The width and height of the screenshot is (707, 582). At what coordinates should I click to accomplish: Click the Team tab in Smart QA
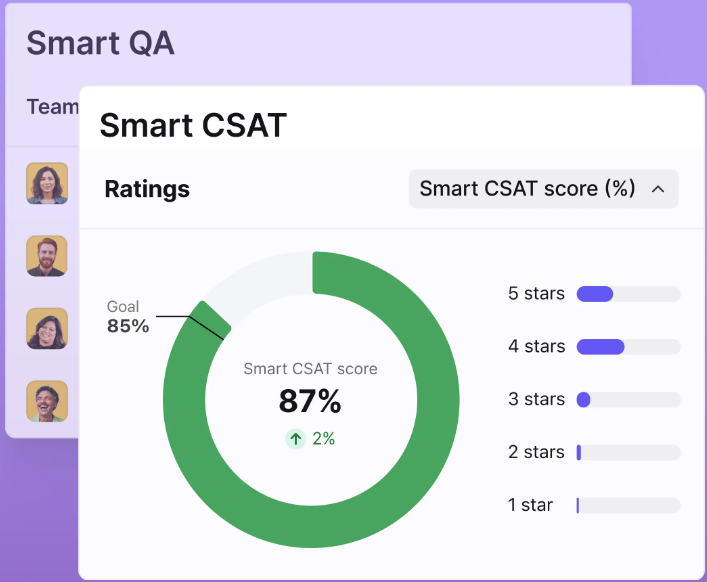[x=53, y=107]
